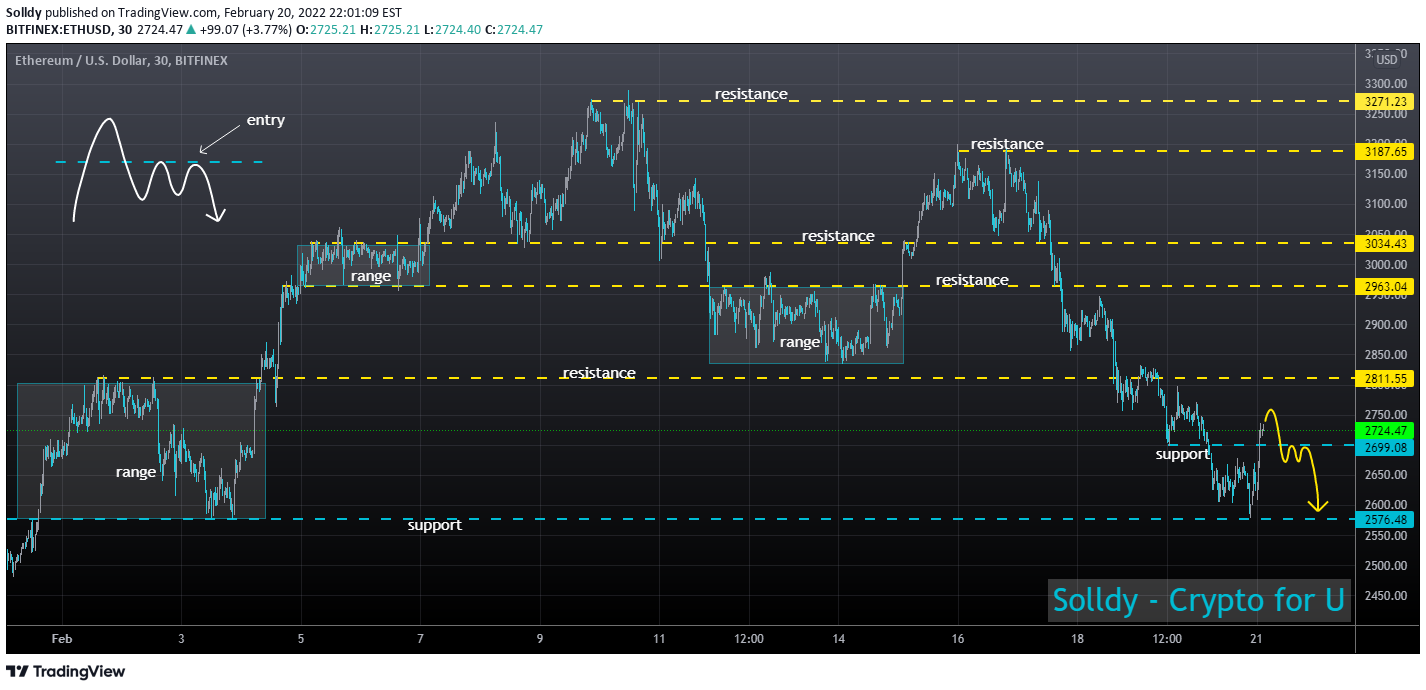Click the 2450.00 tick on the price axis
Image resolution: width=1426 pixels, height=690 pixels.
coord(1386,596)
